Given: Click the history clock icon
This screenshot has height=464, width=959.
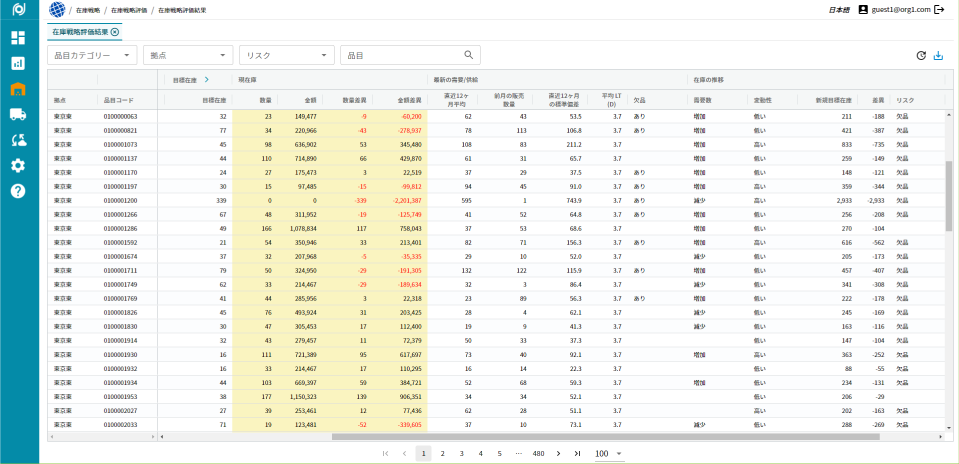Looking at the screenshot, I should [920, 56].
